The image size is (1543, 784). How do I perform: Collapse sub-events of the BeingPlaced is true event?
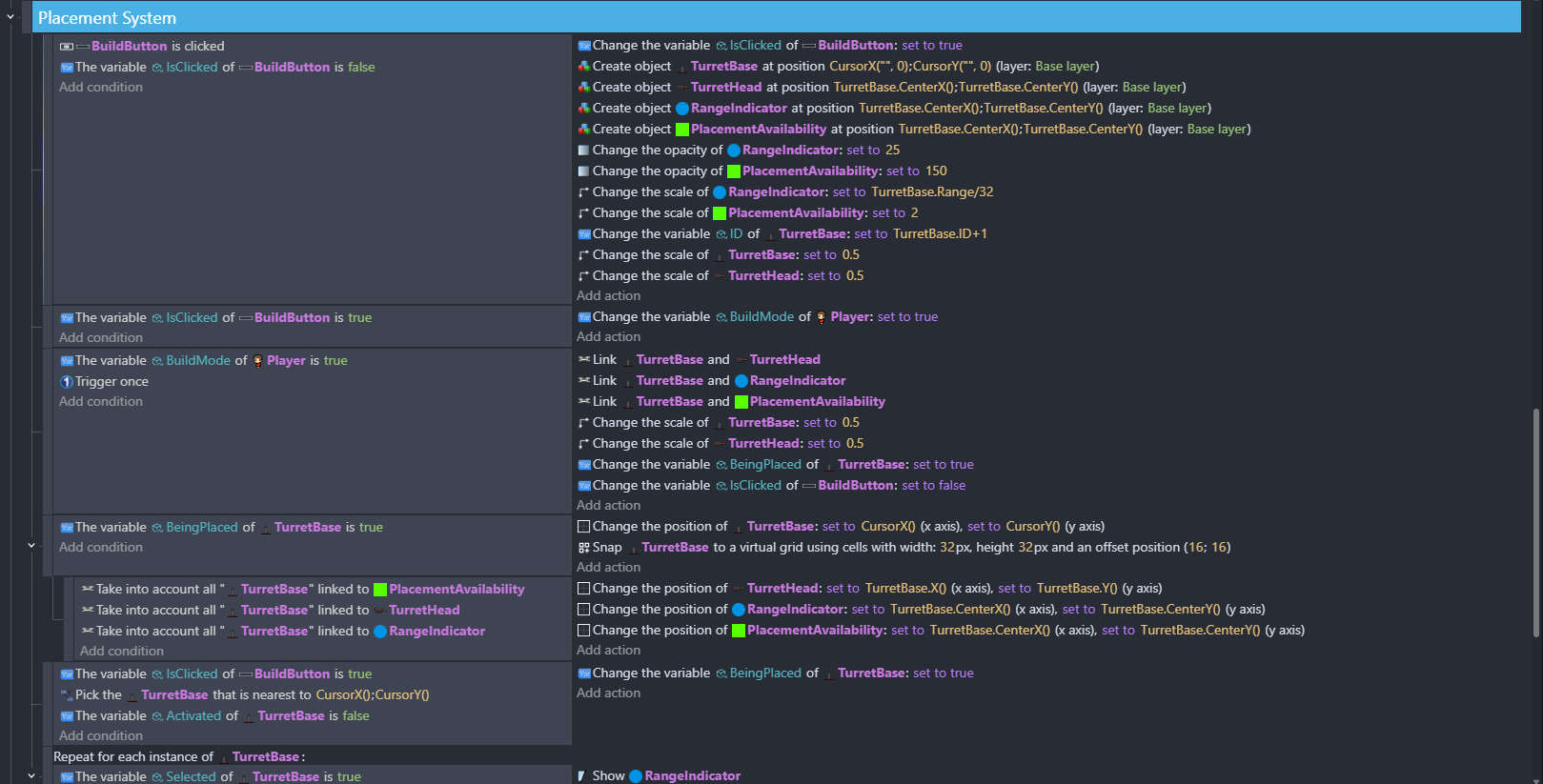31,546
